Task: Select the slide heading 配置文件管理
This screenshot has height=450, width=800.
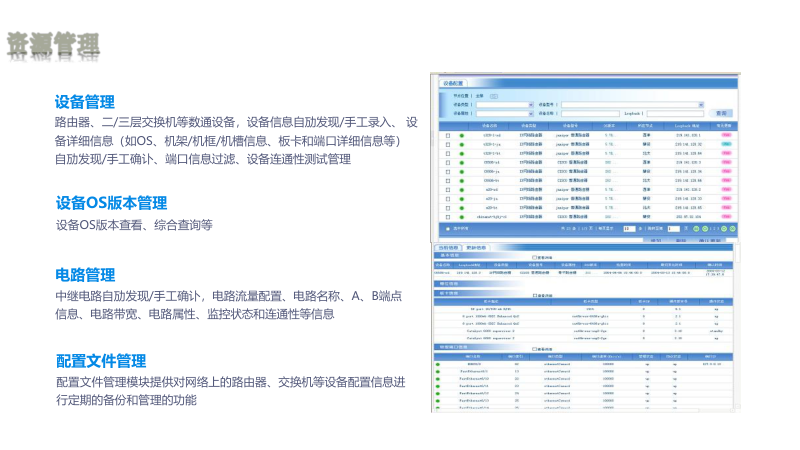Action: pos(101,361)
